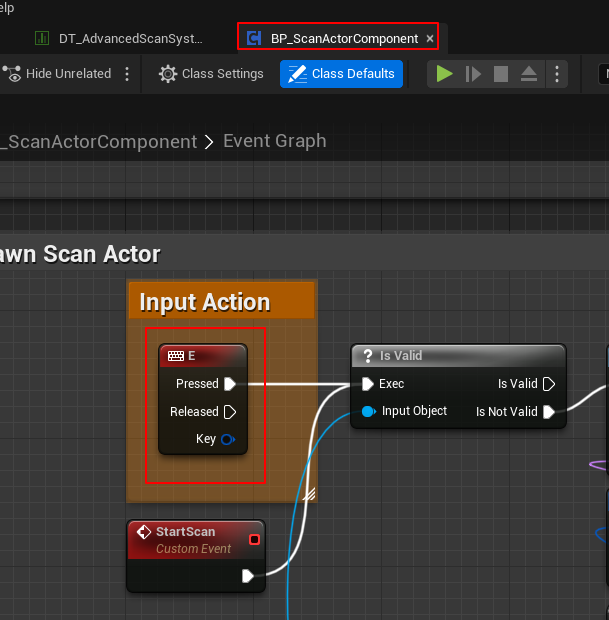The image size is (609, 620).
Task: Close the BP_ScanActorComponent tab
Action: [x=430, y=38]
